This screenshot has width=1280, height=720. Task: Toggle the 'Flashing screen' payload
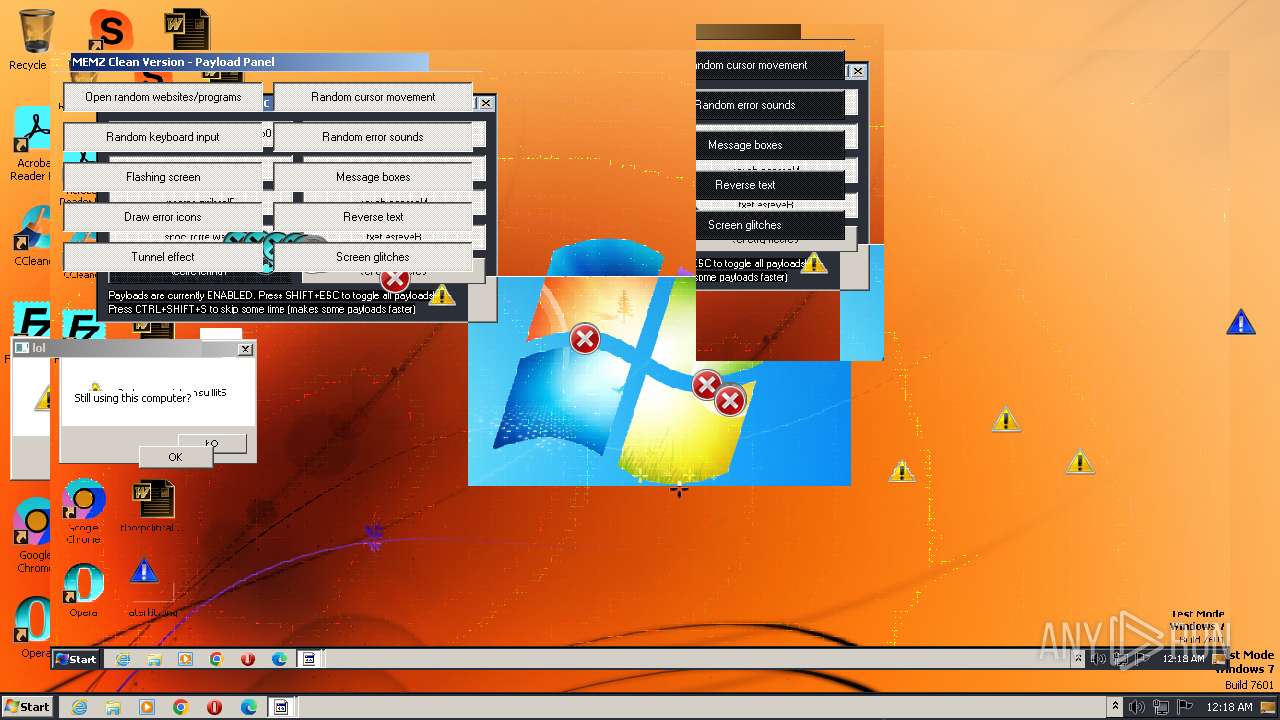[x=163, y=177]
